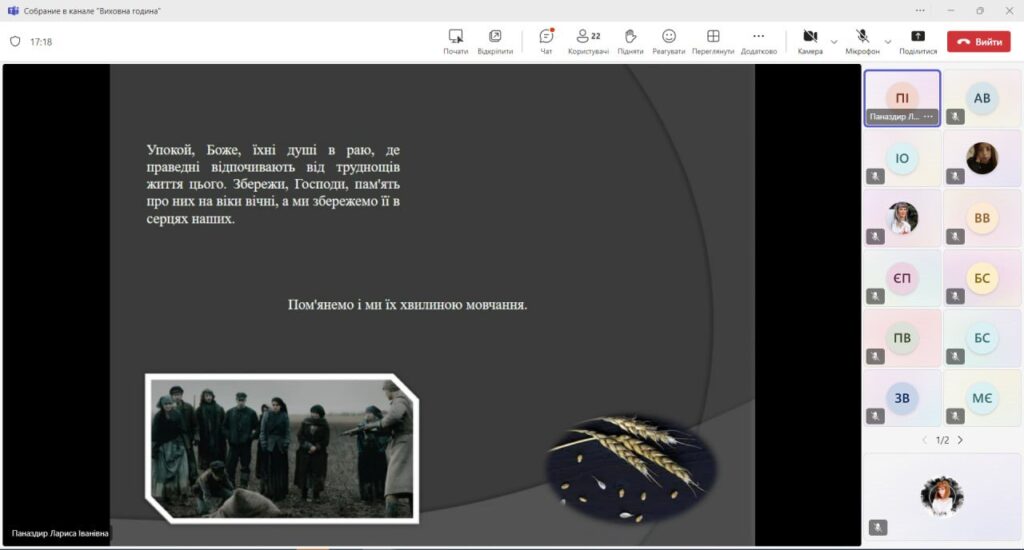Open the Чат panel
Screen dimensions: 1024x550
(546, 36)
